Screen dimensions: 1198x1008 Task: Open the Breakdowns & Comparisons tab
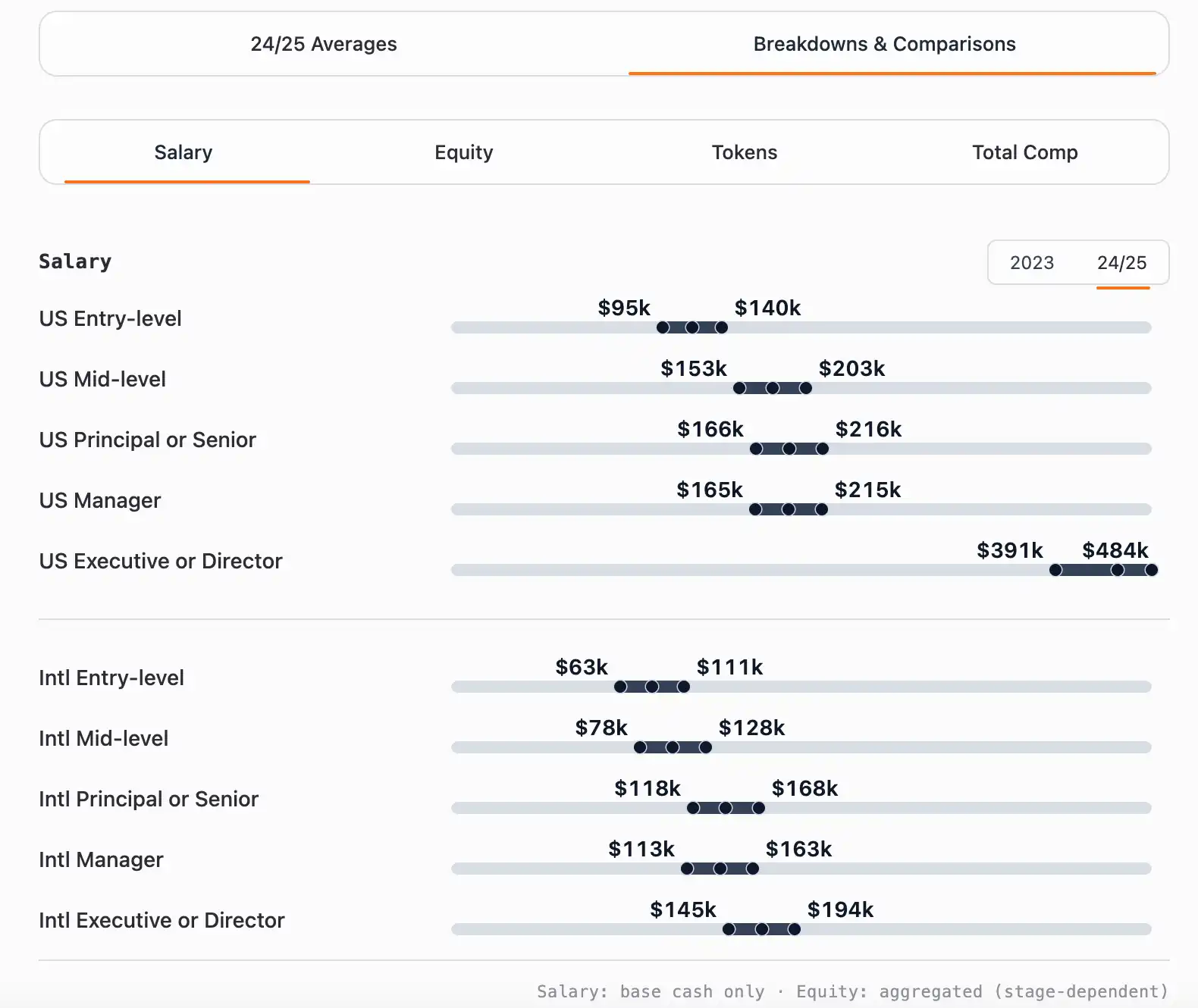point(884,44)
